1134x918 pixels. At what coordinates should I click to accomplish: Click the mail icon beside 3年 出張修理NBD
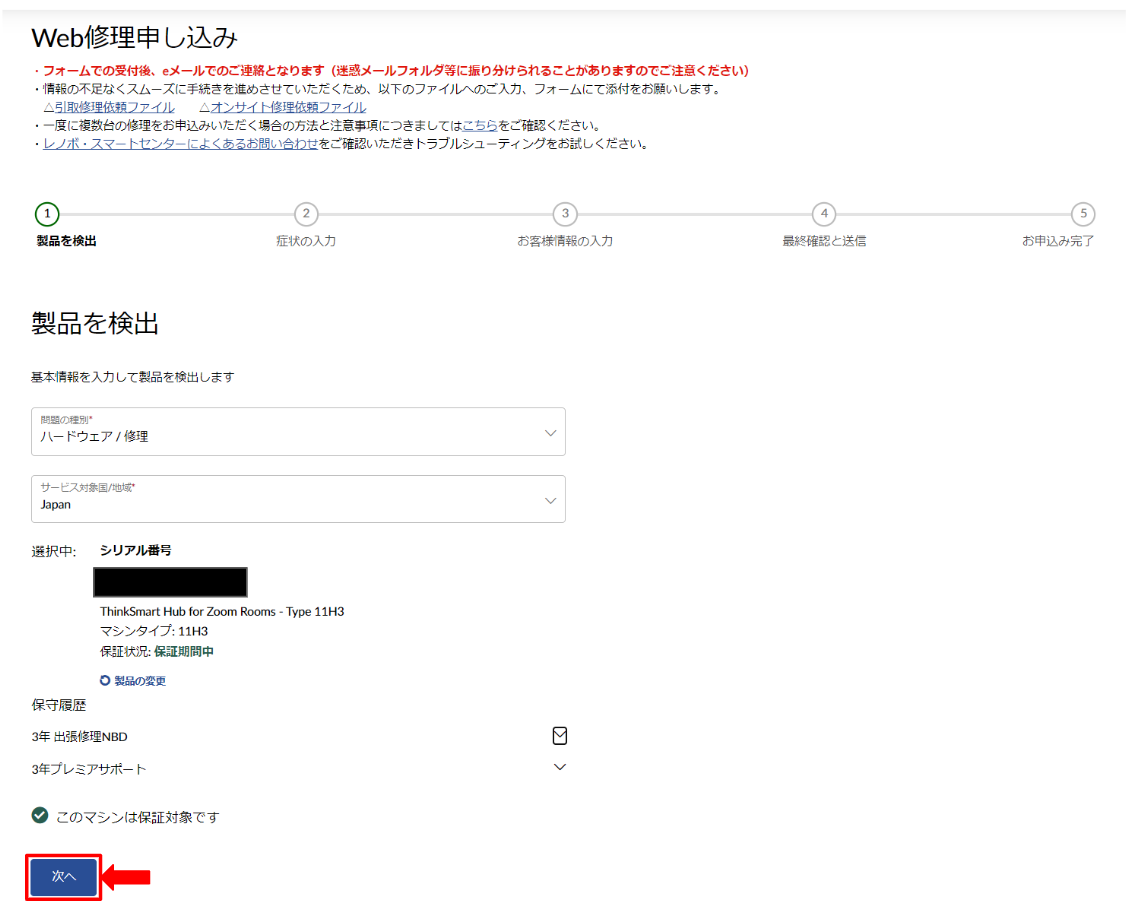[559, 736]
